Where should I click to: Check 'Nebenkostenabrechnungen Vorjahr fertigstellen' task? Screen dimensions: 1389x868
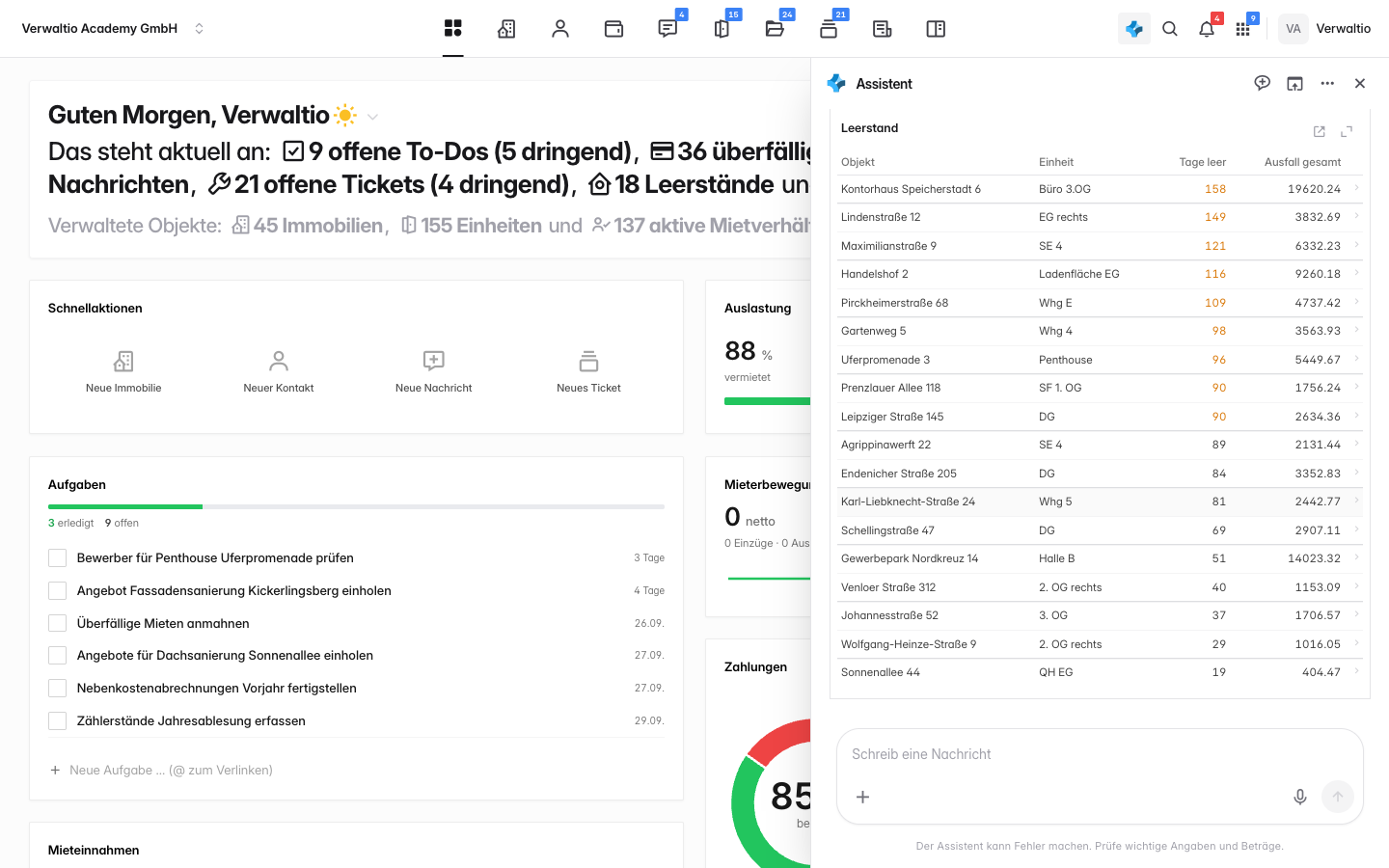tap(58, 688)
